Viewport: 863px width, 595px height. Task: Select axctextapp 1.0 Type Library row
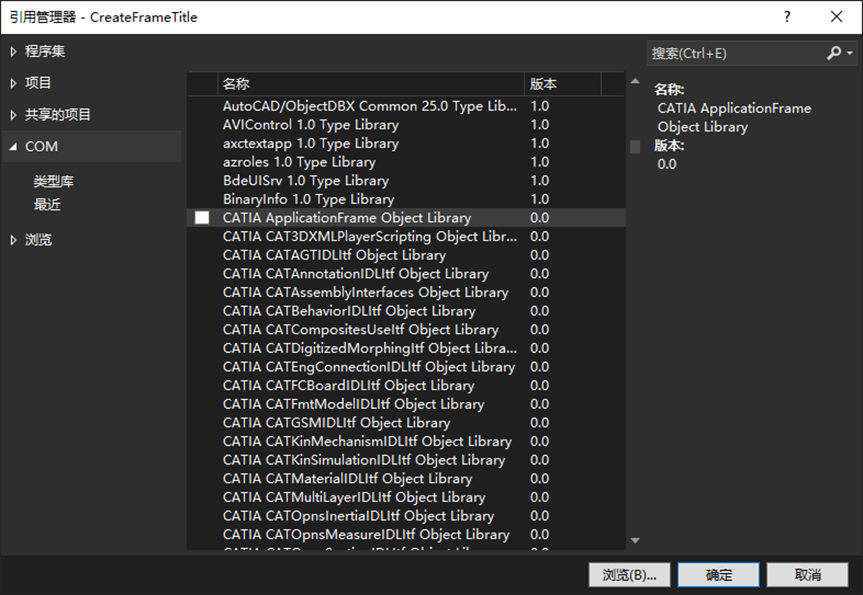click(x=406, y=144)
